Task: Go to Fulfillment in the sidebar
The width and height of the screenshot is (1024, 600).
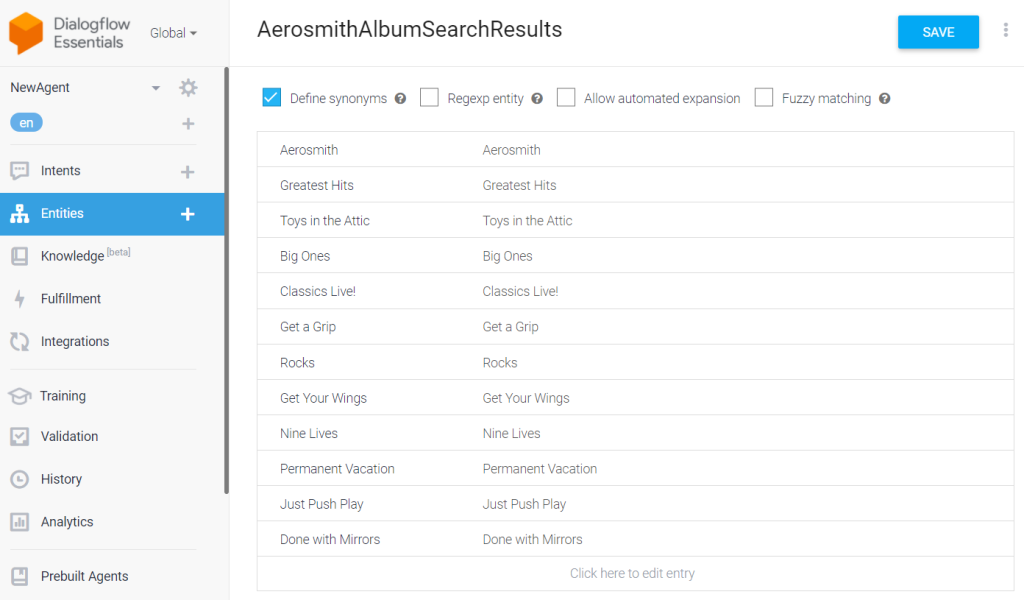Action: 71,299
